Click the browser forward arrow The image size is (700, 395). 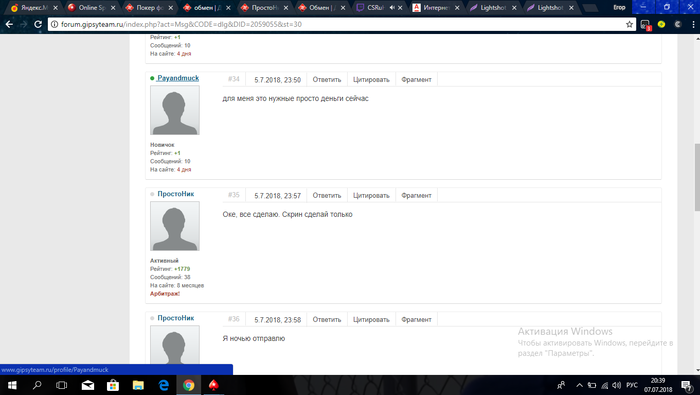point(23,24)
